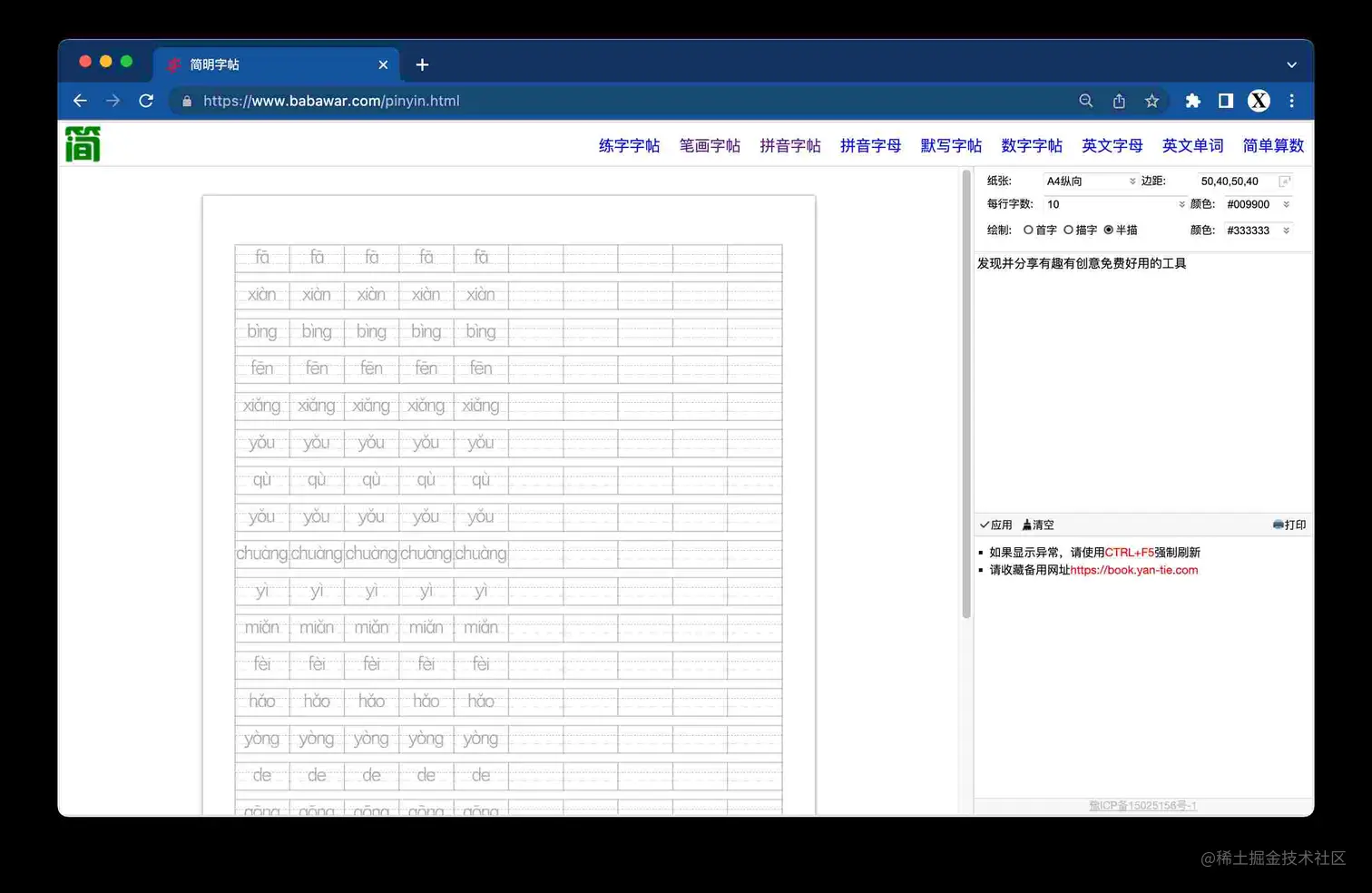Click the first 'de' cell in the worksheet
Screen dimensions: 1372x893
[x=262, y=775]
